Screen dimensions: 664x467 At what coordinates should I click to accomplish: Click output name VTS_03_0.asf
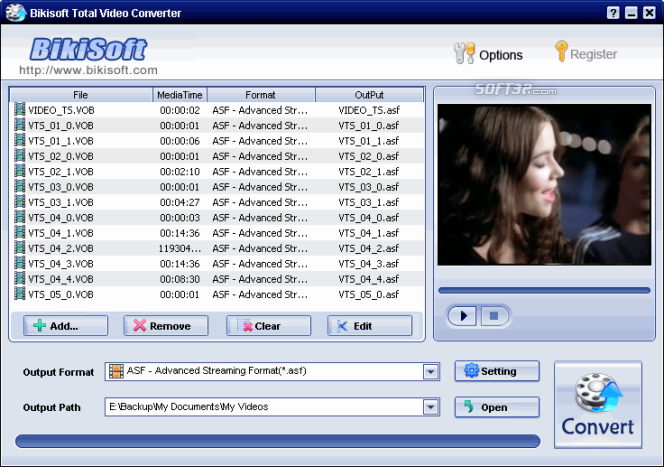click(x=369, y=187)
